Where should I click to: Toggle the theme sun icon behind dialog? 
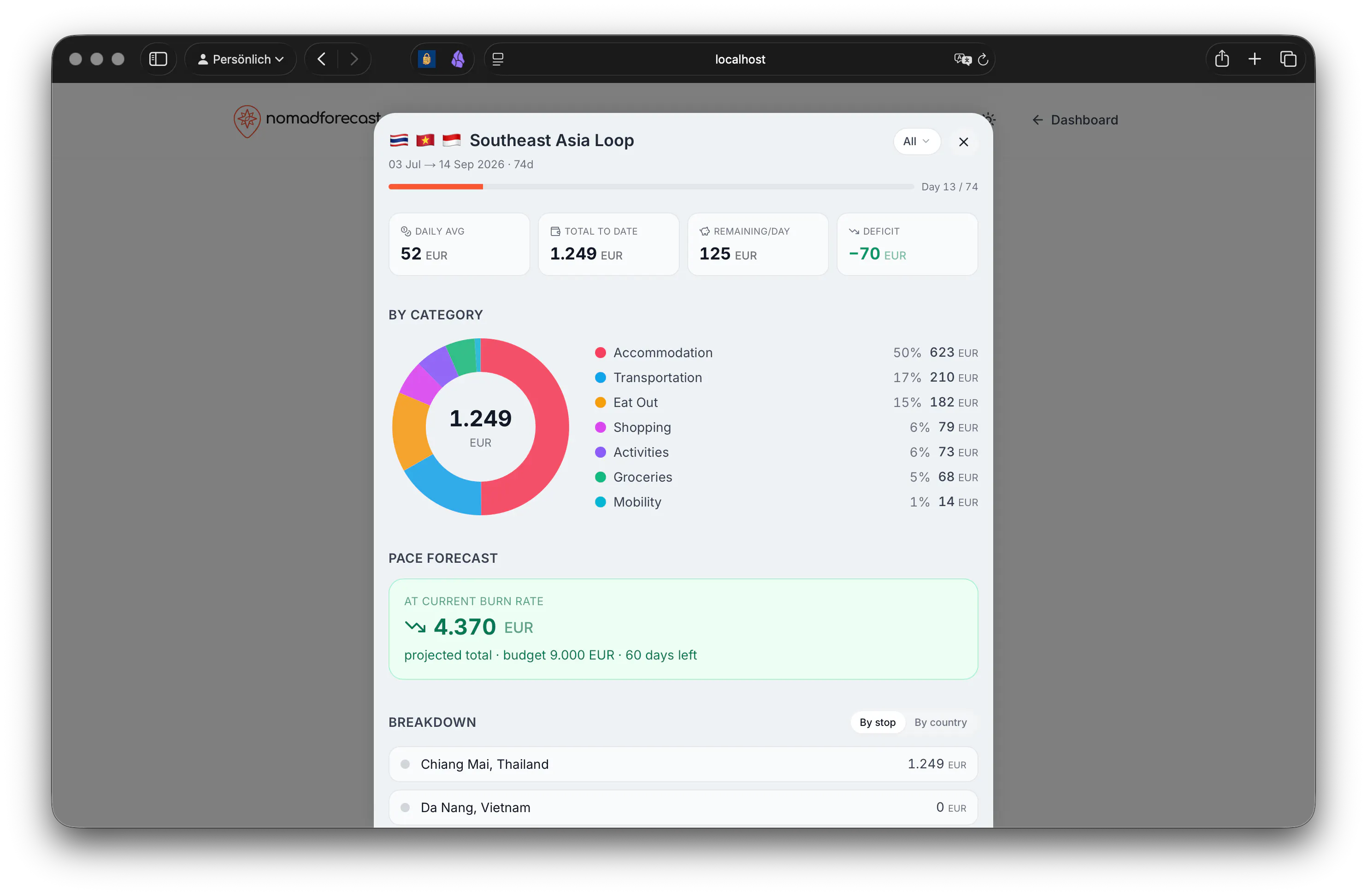[990, 118]
